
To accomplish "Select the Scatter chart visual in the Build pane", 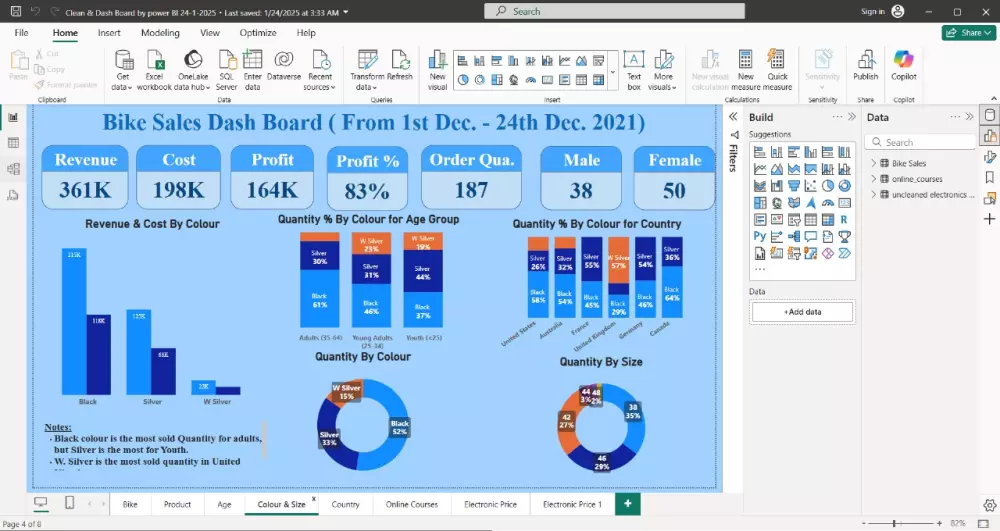I will tap(811, 186).
